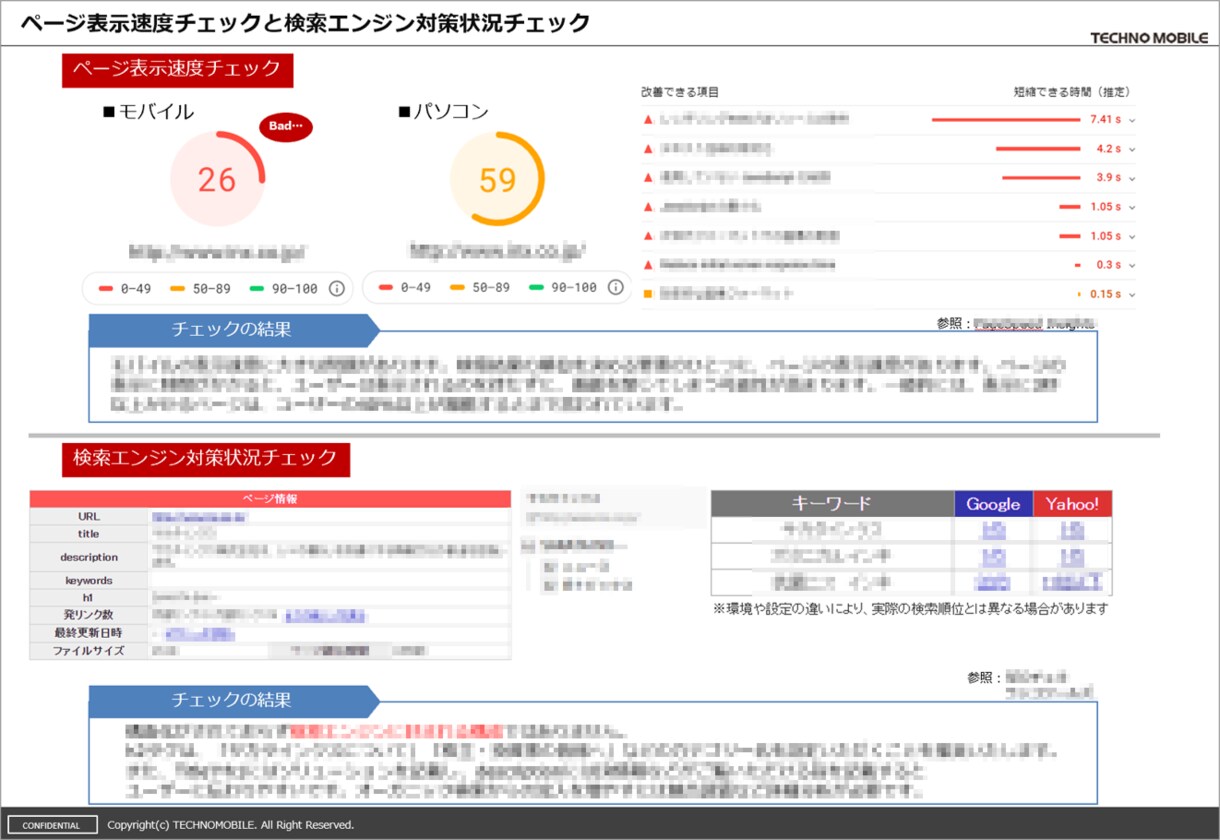The width and height of the screenshot is (1220, 840).
Task: Click the red warning triangle on the 7.41 s row
Action: pyautogui.click(x=648, y=120)
